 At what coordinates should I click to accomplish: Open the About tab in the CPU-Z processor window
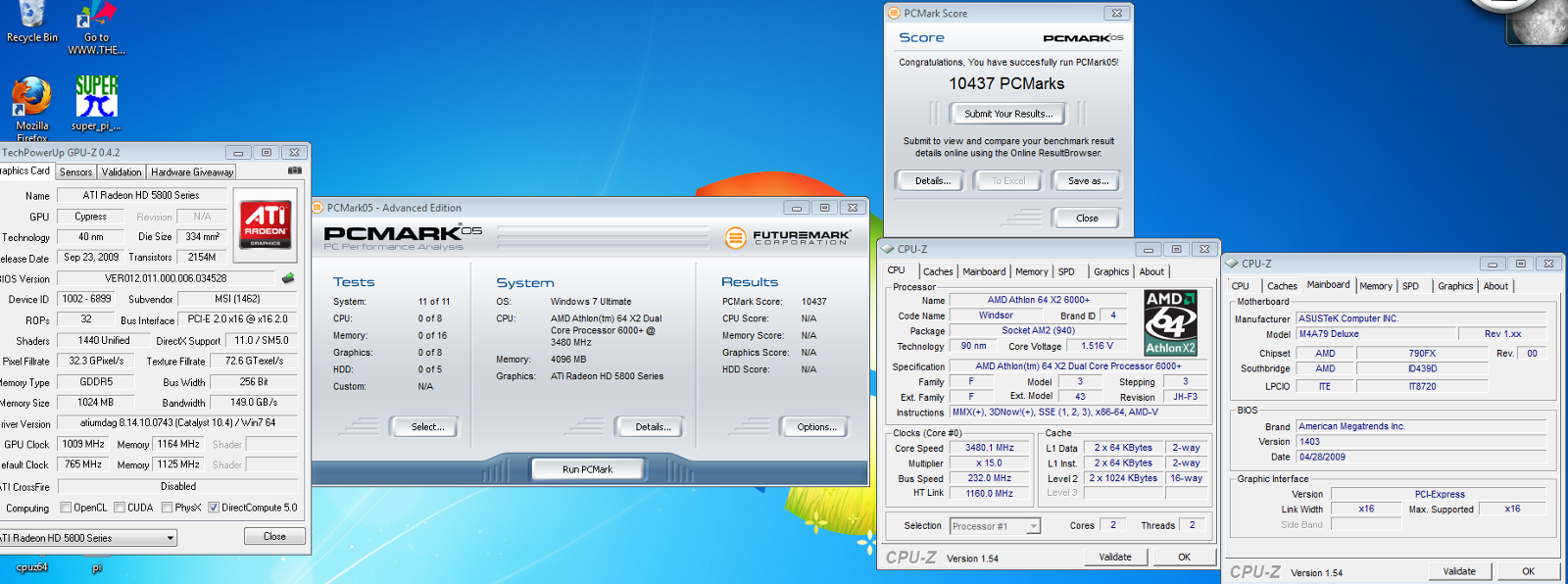click(x=1151, y=271)
